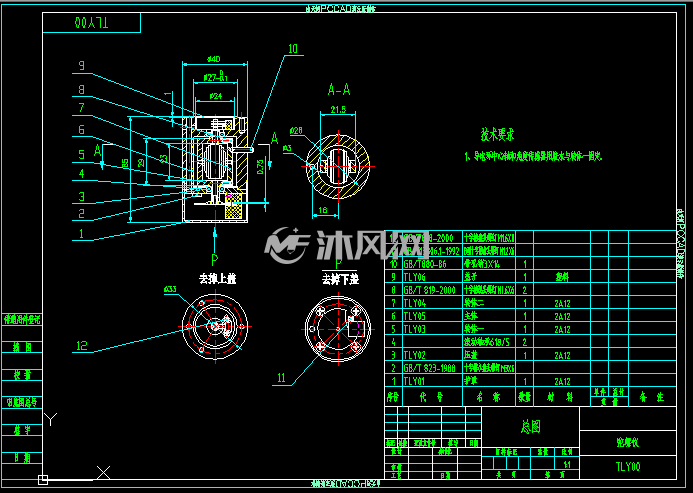This screenshot has height=493, width=693.
Task: Select part callout number 12
Action: click(x=82, y=345)
